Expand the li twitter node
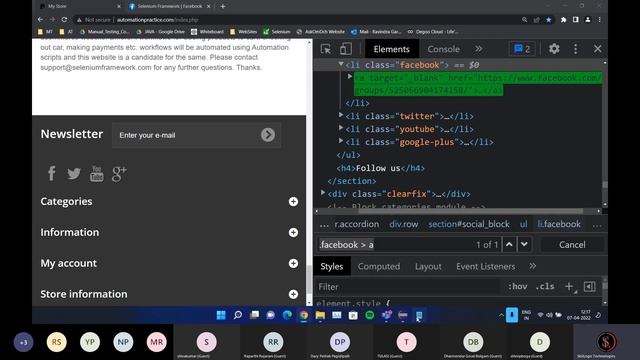The height and width of the screenshot is (360, 640). coord(341,116)
